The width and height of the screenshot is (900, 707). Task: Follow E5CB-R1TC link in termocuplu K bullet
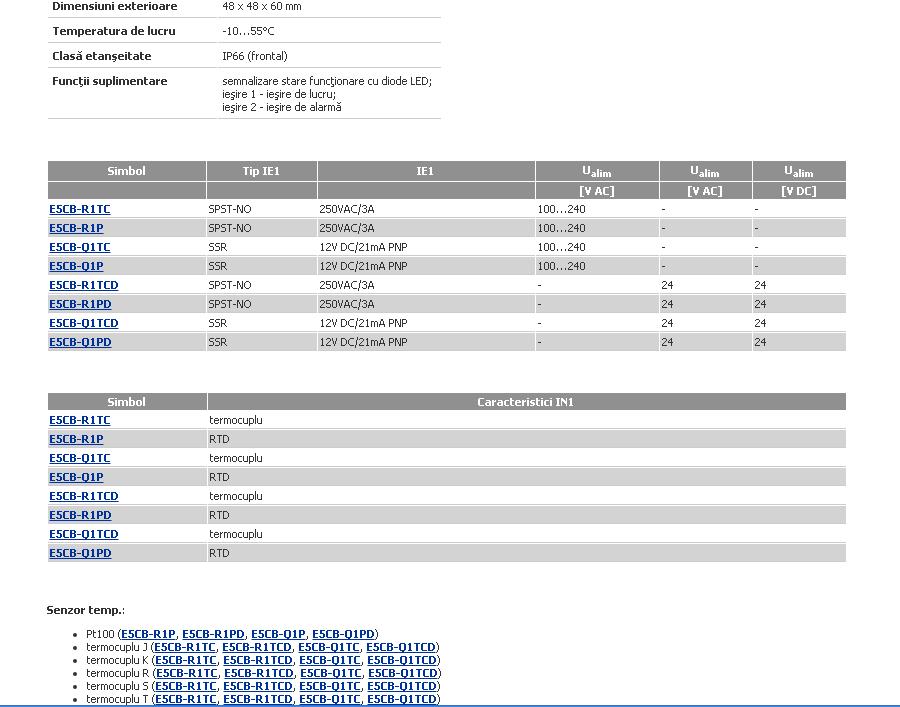point(186,661)
